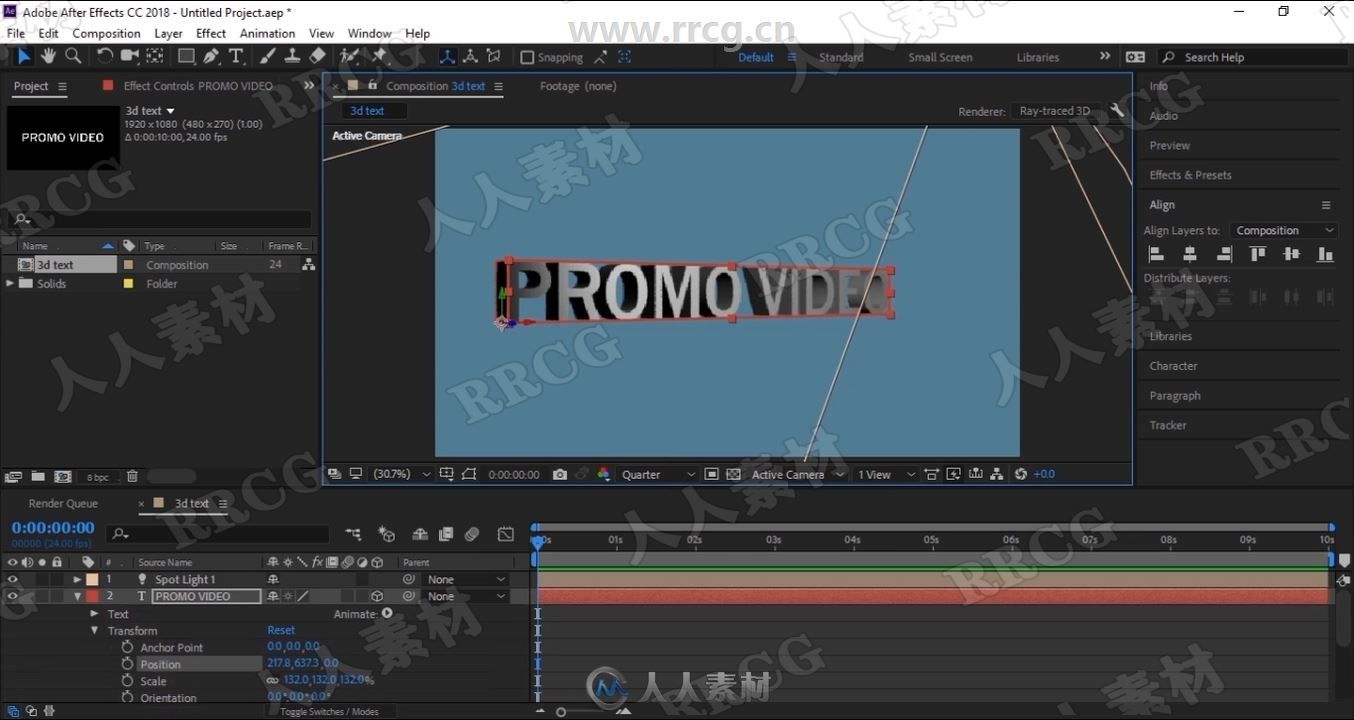Open the viewer magnification (30.7%) dropdown
This screenshot has height=720, width=1354.
coord(402,474)
